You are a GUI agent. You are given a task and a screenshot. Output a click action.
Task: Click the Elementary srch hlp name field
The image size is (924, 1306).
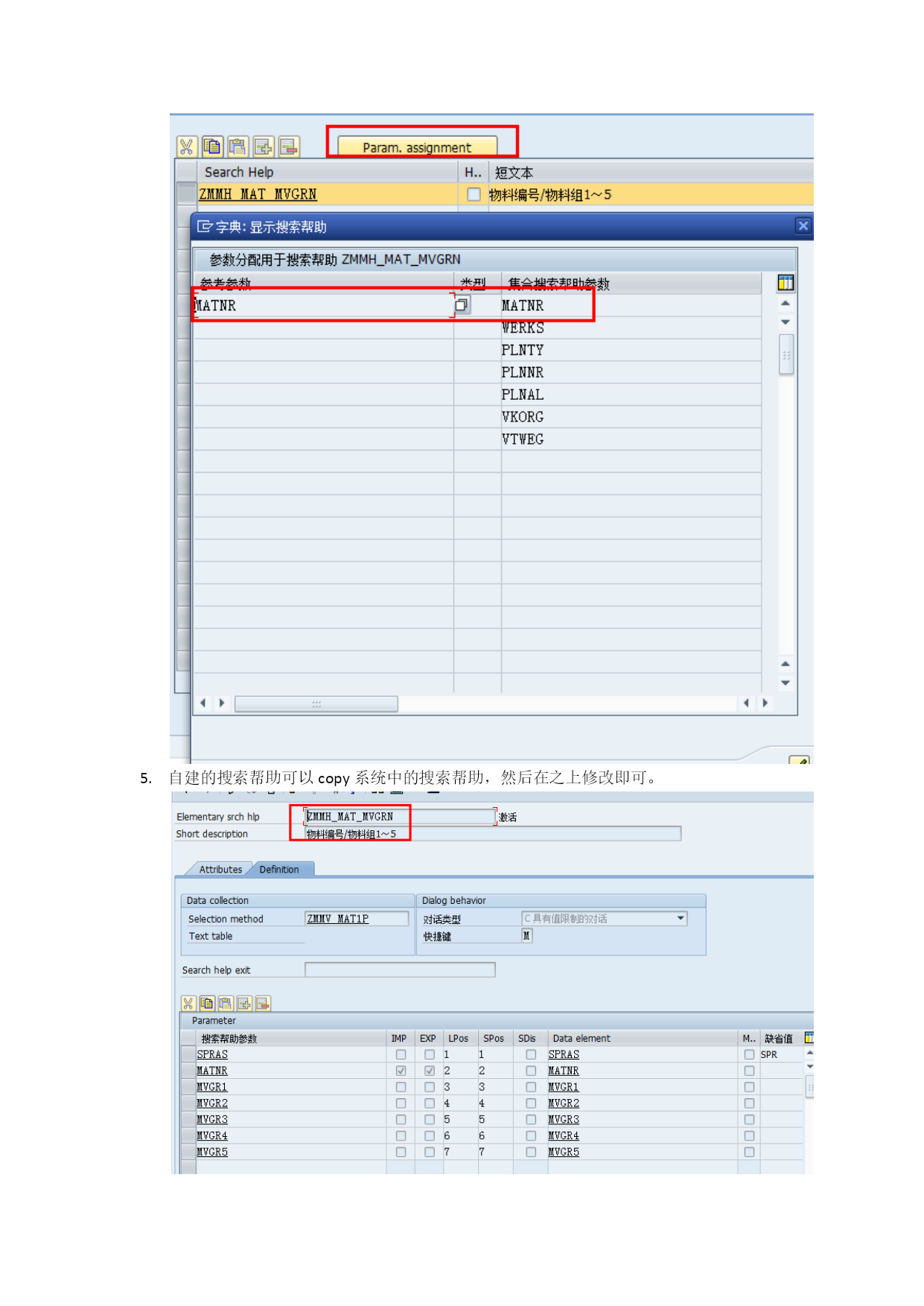click(x=400, y=817)
